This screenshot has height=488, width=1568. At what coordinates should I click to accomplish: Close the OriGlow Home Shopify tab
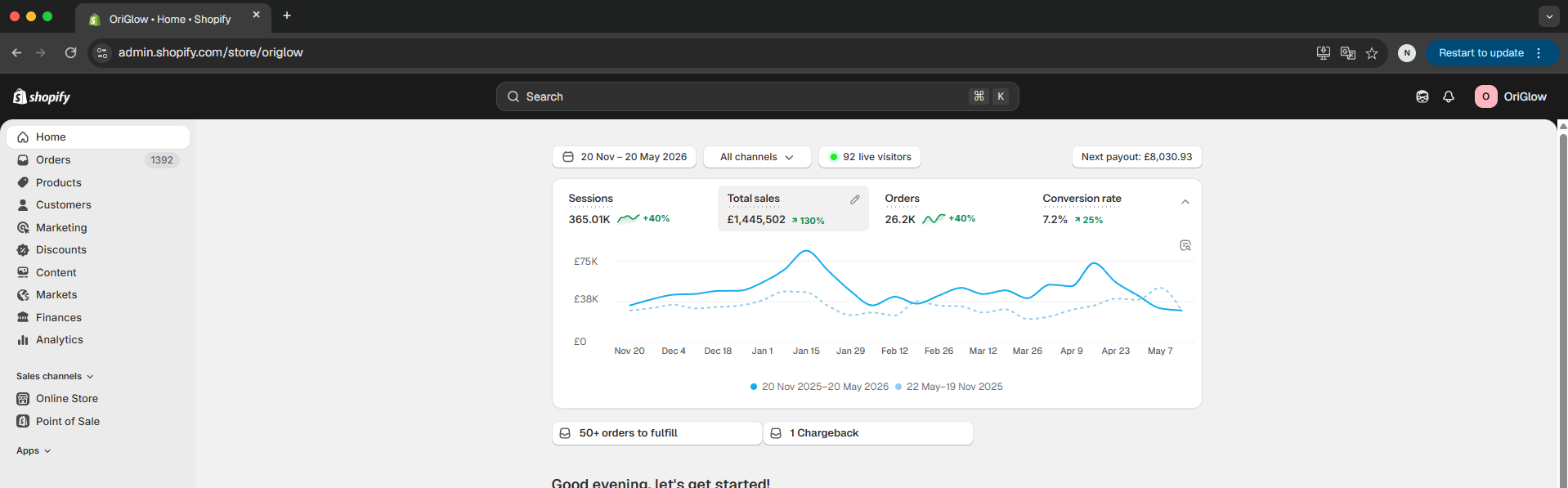[256, 15]
